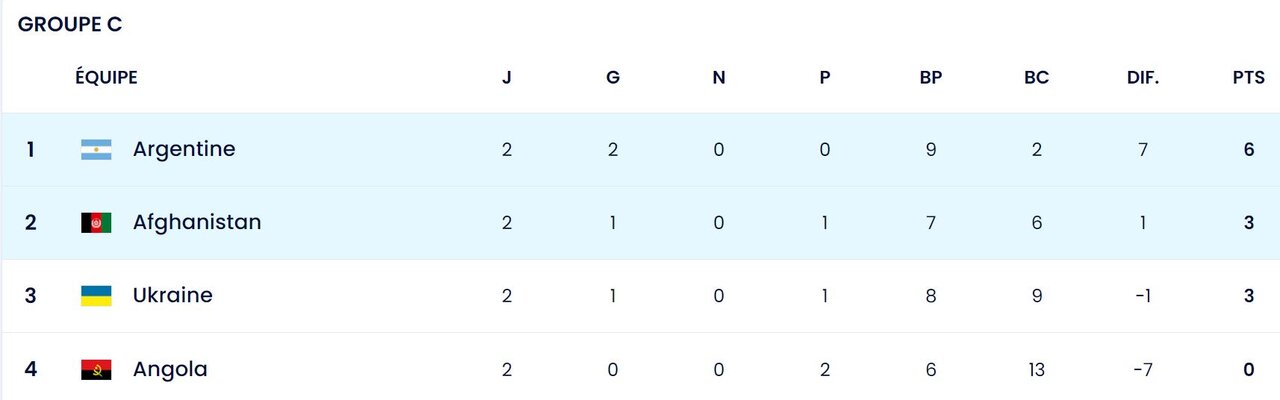This screenshot has height=400, width=1280.
Task: Open the Afghanistan team link
Action: 197,222
